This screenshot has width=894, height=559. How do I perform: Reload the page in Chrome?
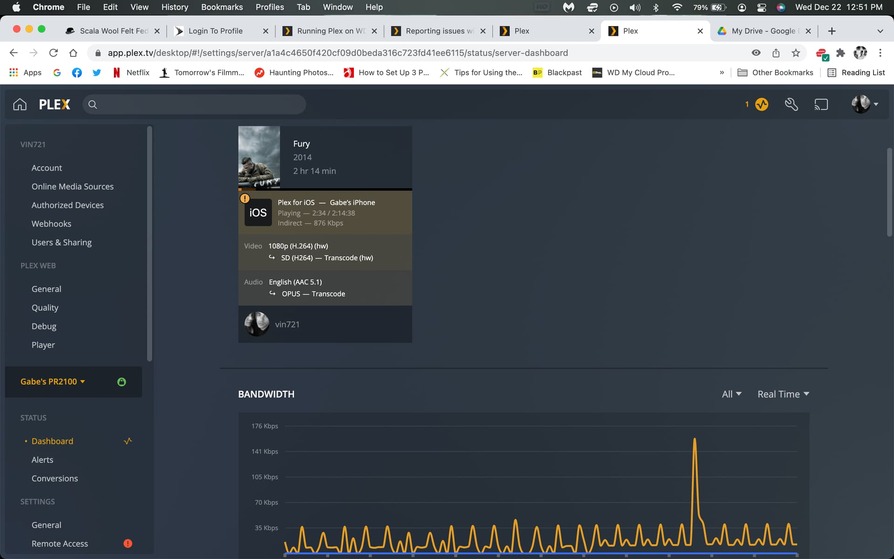53,52
